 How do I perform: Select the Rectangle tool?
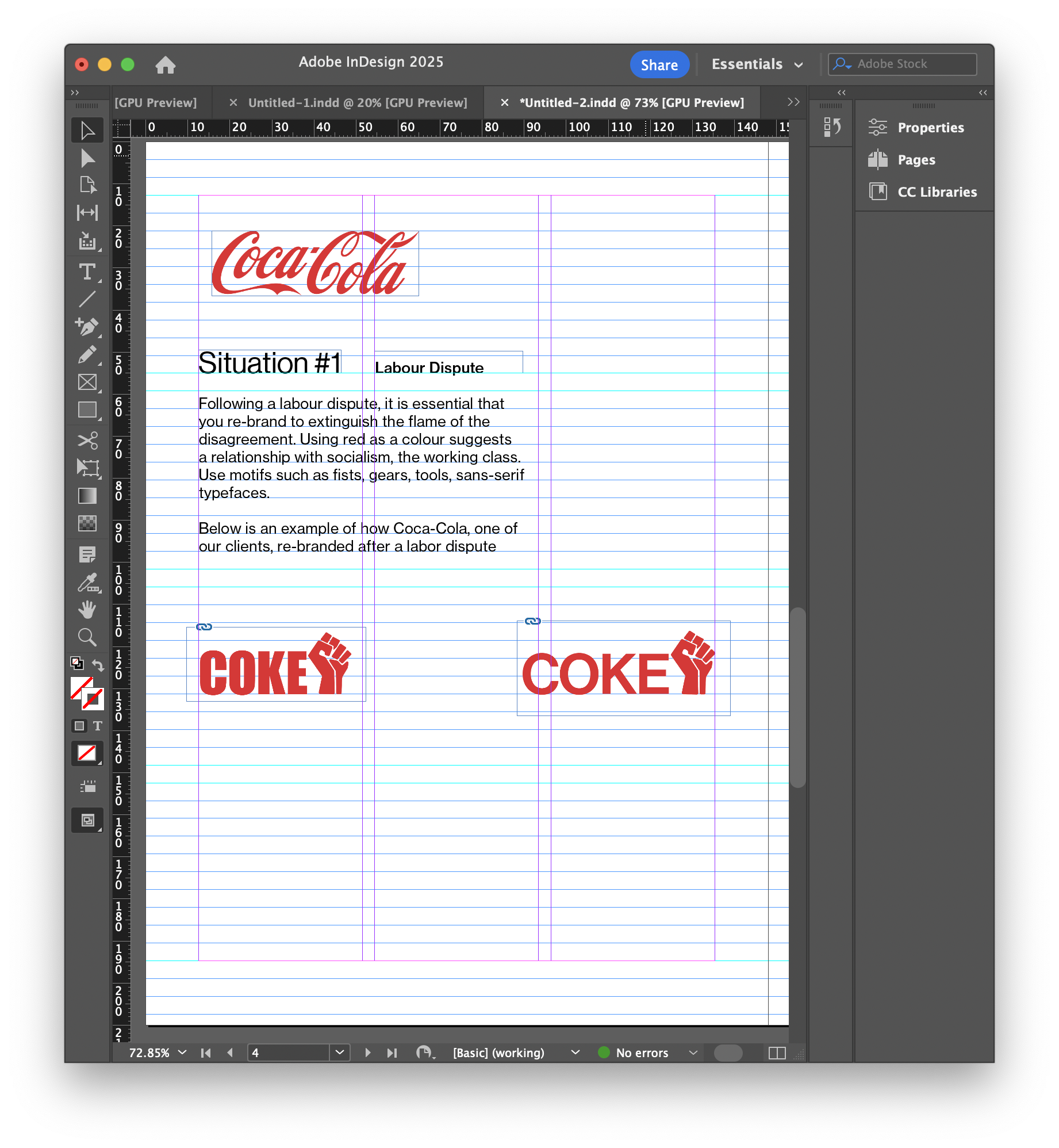(x=87, y=410)
